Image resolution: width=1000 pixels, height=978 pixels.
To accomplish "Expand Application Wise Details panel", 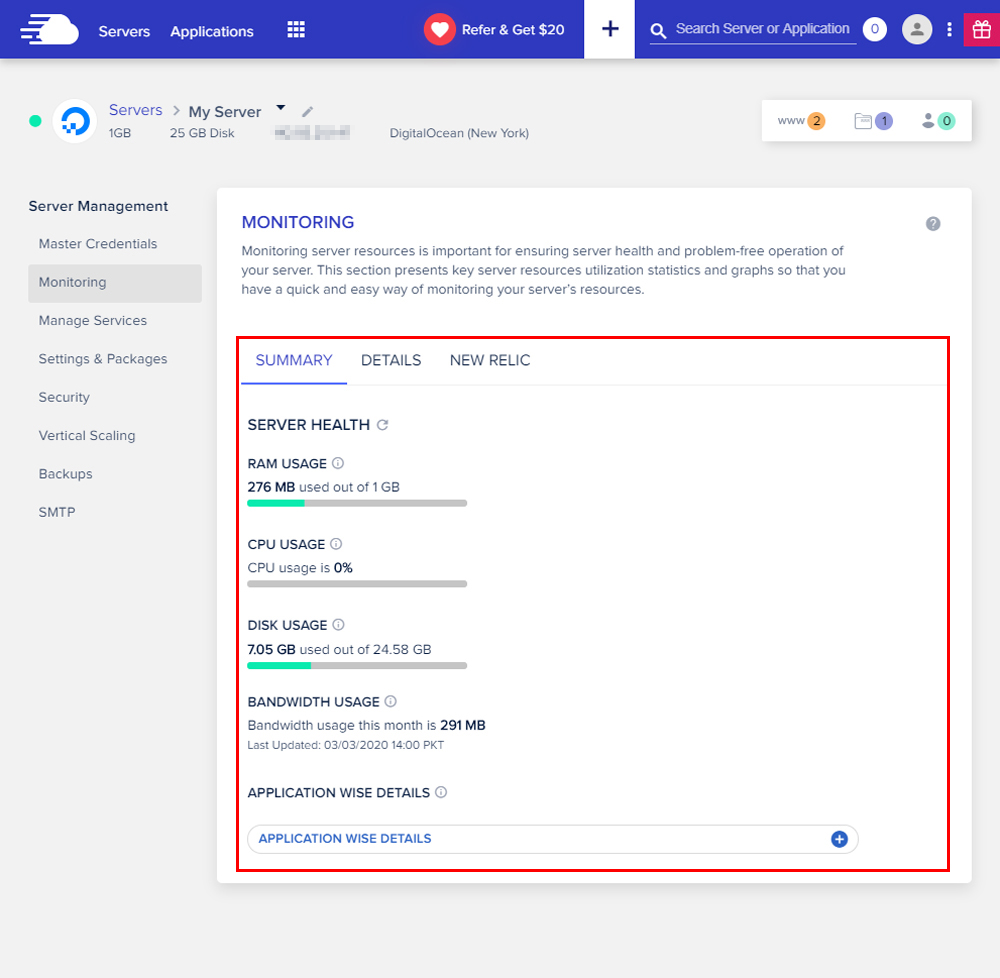I will click(x=552, y=839).
